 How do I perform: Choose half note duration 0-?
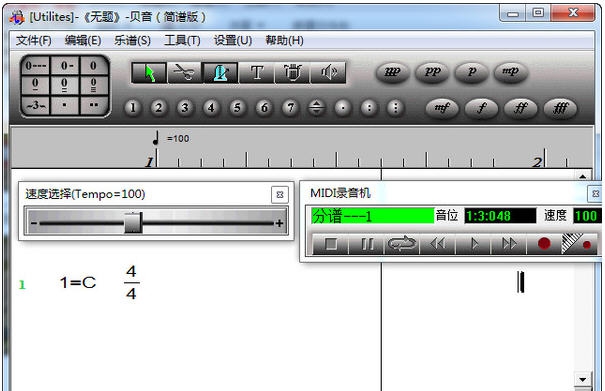(x=65, y=66)
